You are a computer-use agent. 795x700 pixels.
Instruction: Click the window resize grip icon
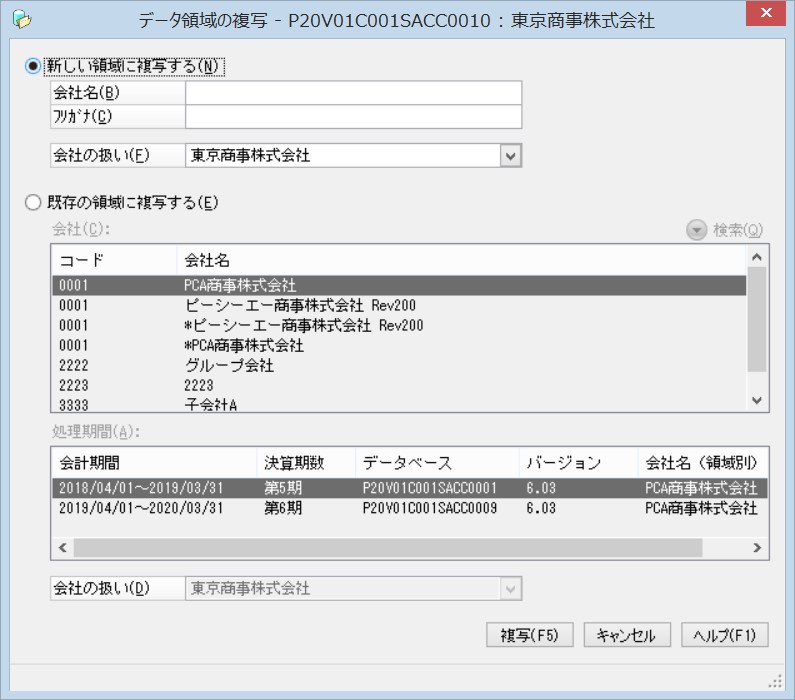[x=775, y=681]
